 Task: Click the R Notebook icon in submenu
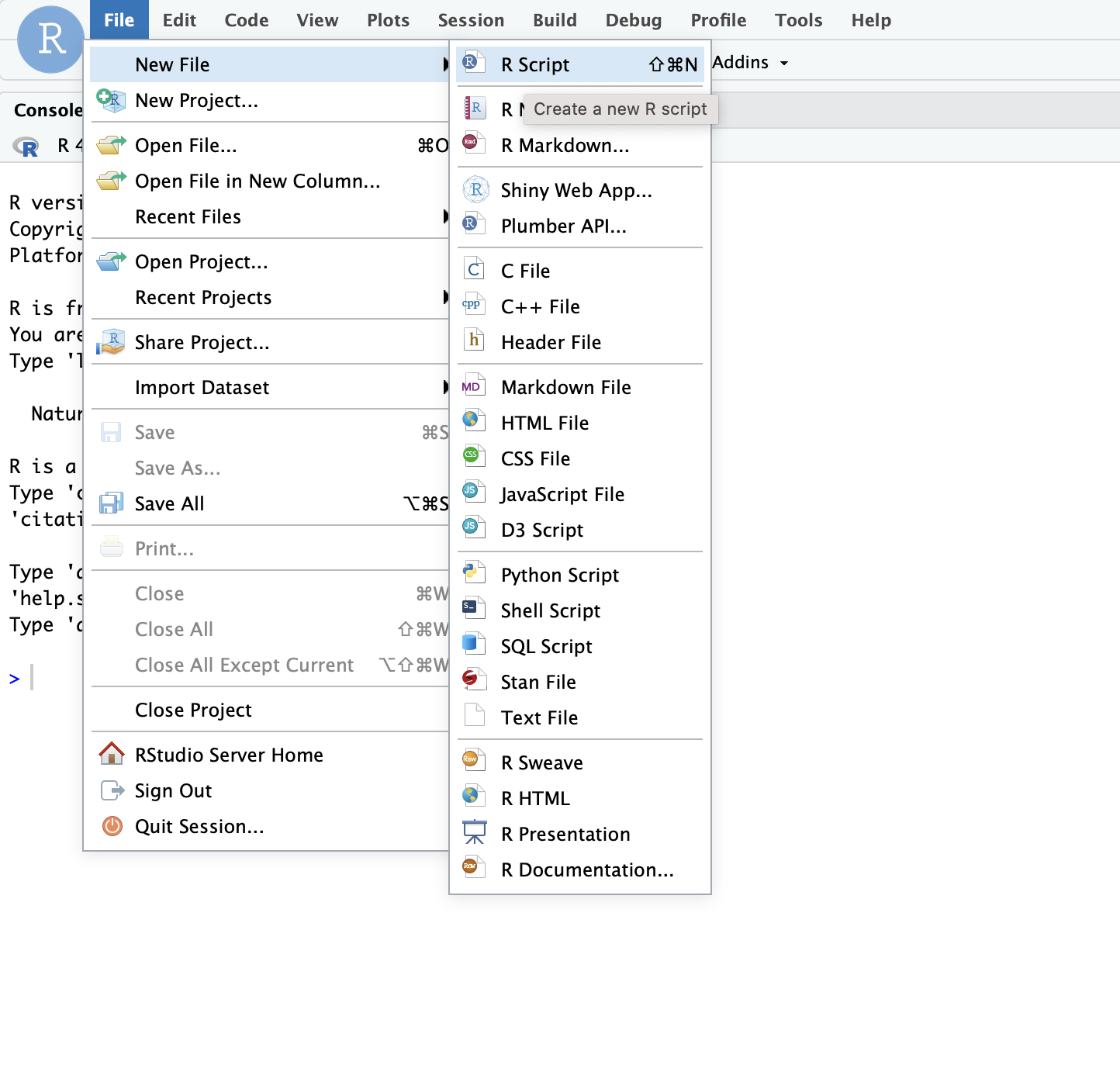[x=474, y=108]
